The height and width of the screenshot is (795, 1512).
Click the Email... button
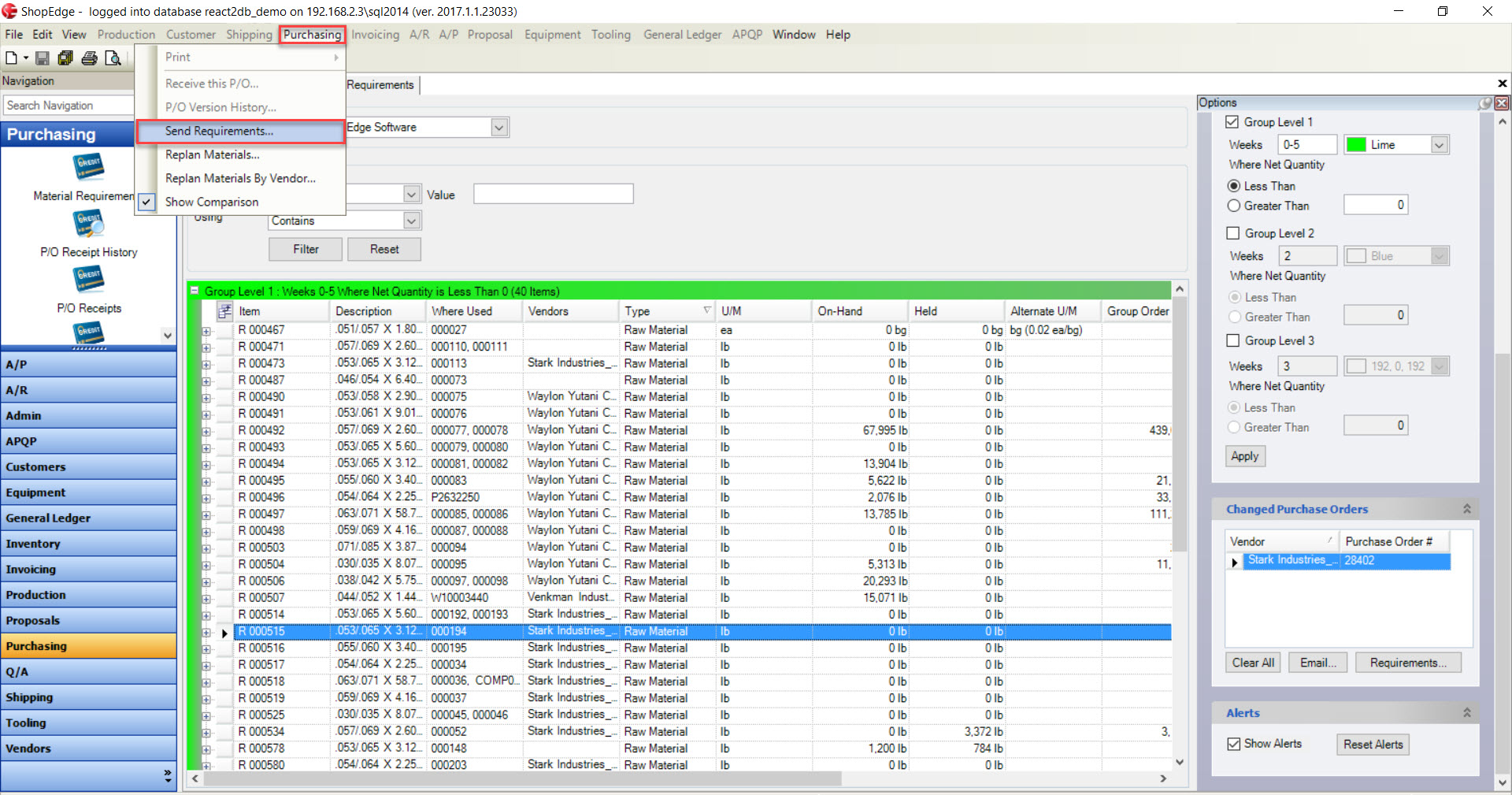(x=1317, y=663)
